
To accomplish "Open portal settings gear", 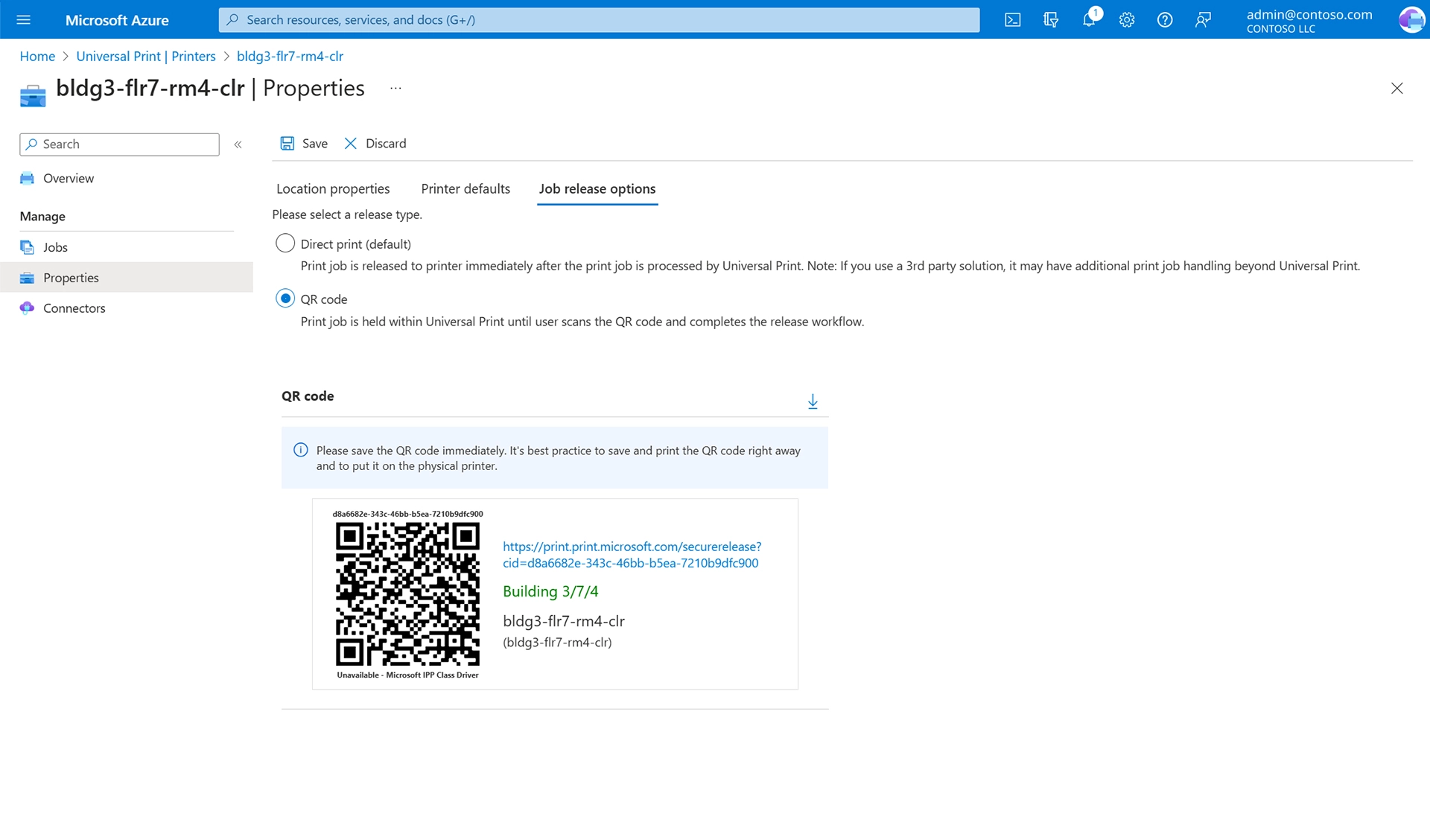I will click(1127, 20).
